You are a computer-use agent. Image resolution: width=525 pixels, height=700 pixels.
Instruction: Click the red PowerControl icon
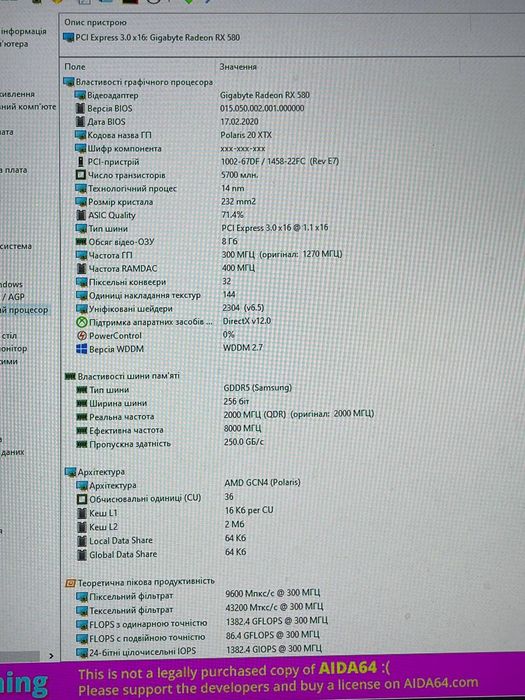click(82, 335)
